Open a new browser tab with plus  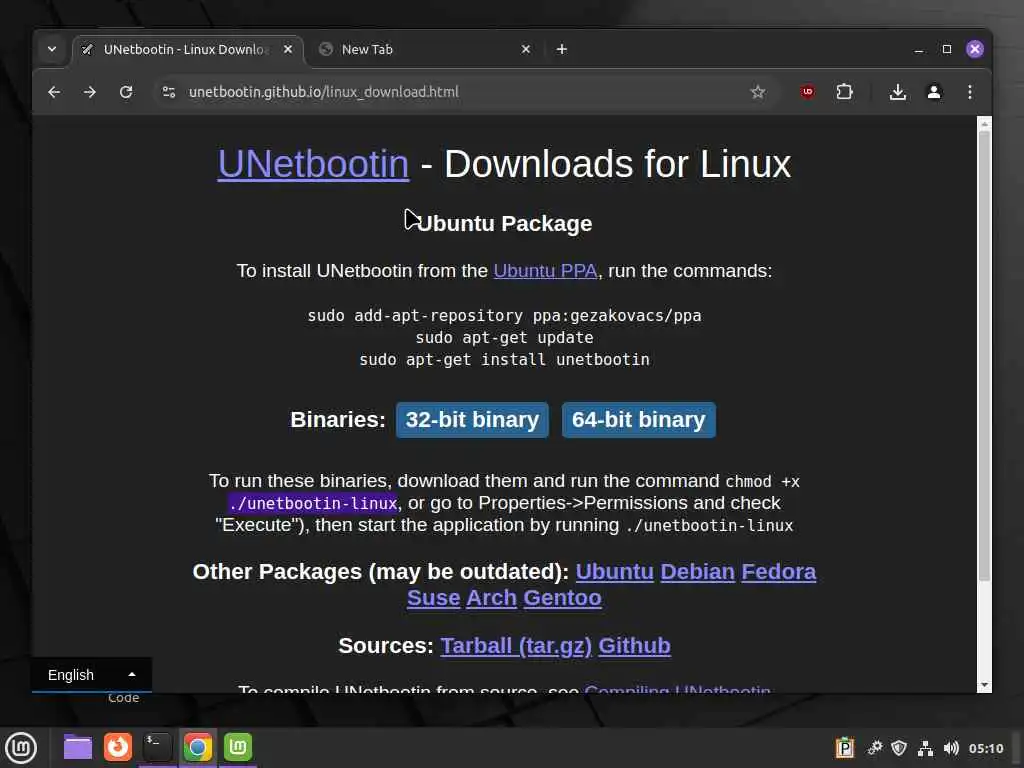pos(562,49)
